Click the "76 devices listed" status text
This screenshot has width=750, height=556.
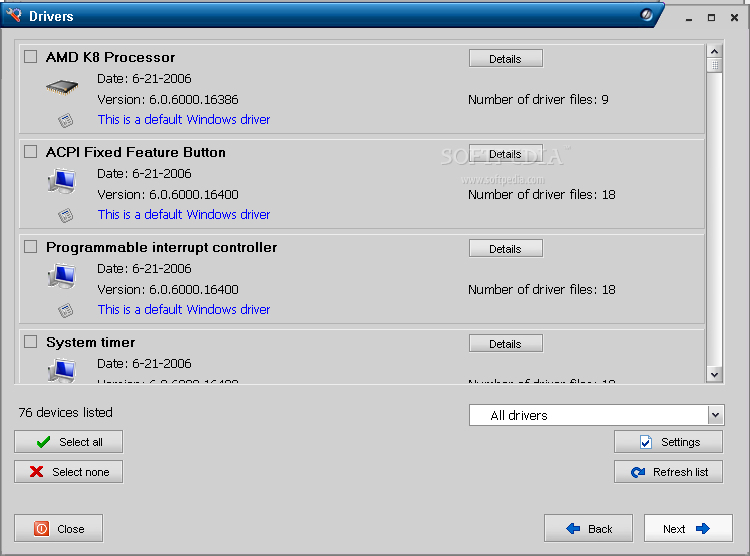pos(66,412)
